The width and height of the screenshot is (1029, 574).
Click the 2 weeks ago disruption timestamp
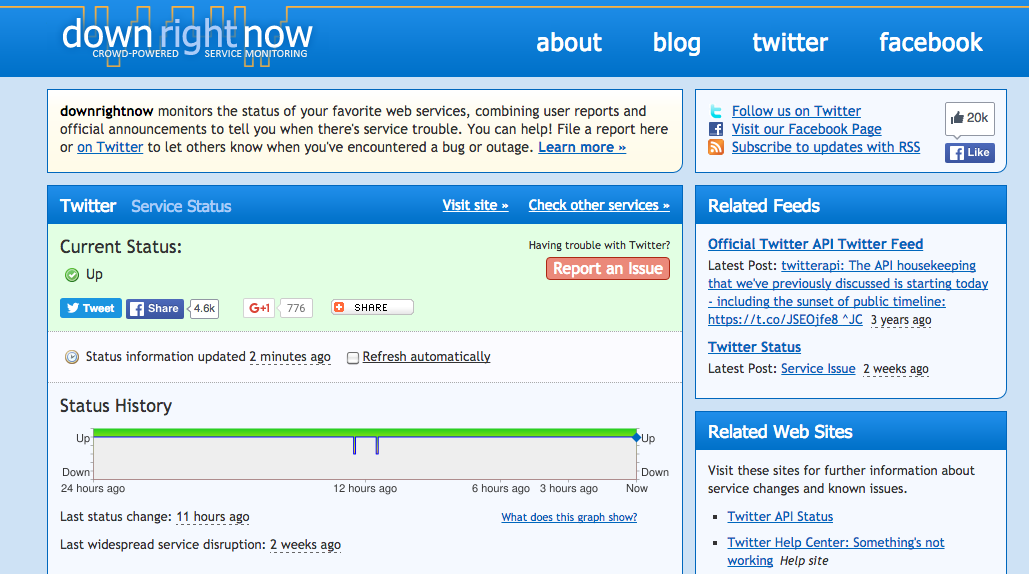coord(305,545)
